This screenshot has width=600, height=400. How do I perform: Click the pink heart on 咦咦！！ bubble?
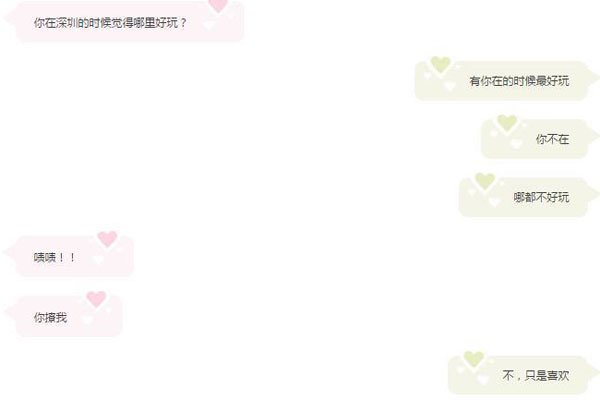click(107, 239)
